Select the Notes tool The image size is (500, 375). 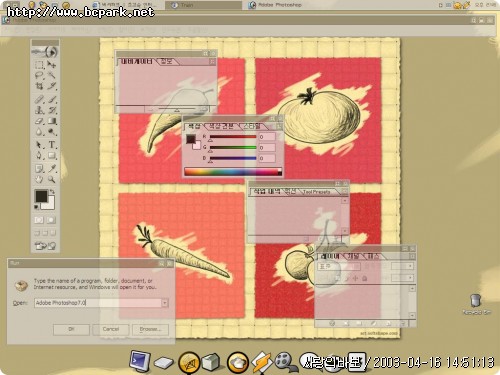[39, 169]
